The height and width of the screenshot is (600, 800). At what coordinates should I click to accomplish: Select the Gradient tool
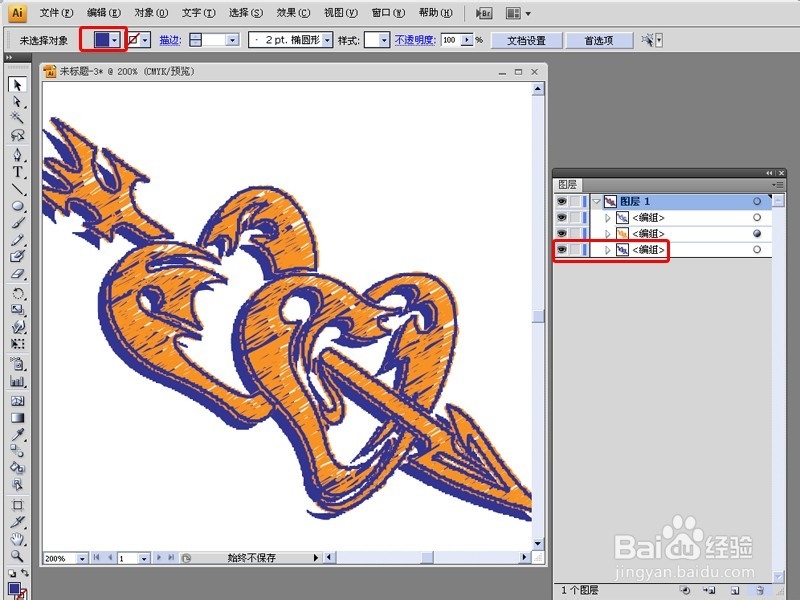[17, 418]
